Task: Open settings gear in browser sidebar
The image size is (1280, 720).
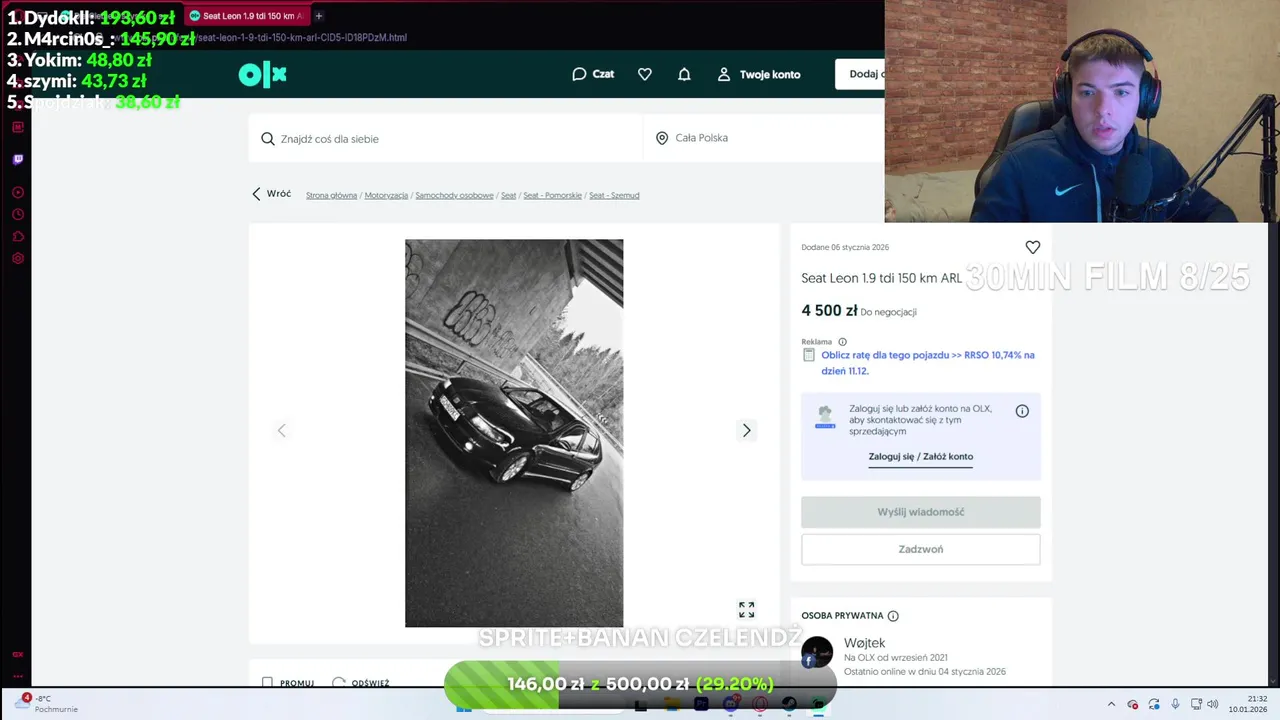Action: [x=17, y=258]
